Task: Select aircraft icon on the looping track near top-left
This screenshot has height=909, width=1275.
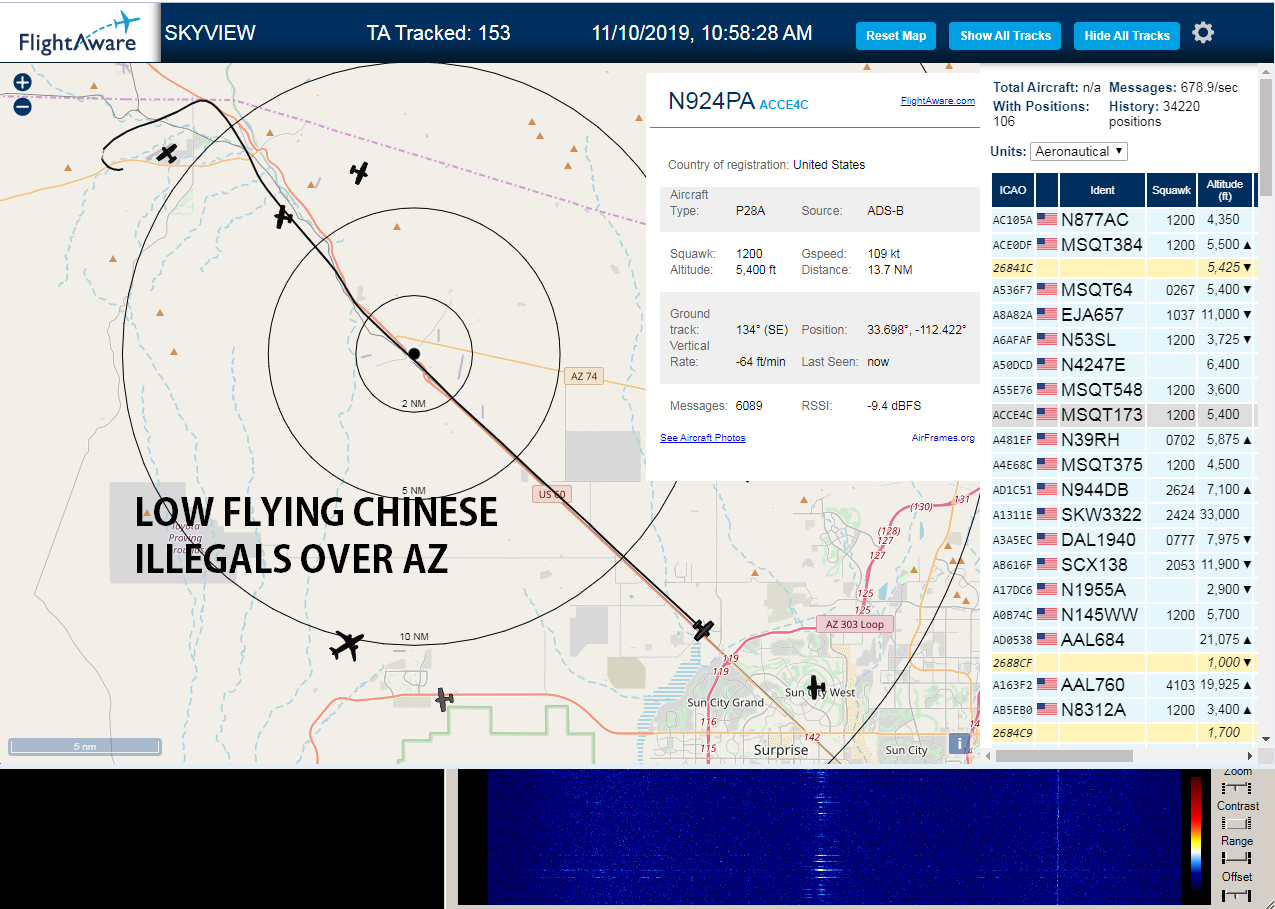Action: [167, 153]
